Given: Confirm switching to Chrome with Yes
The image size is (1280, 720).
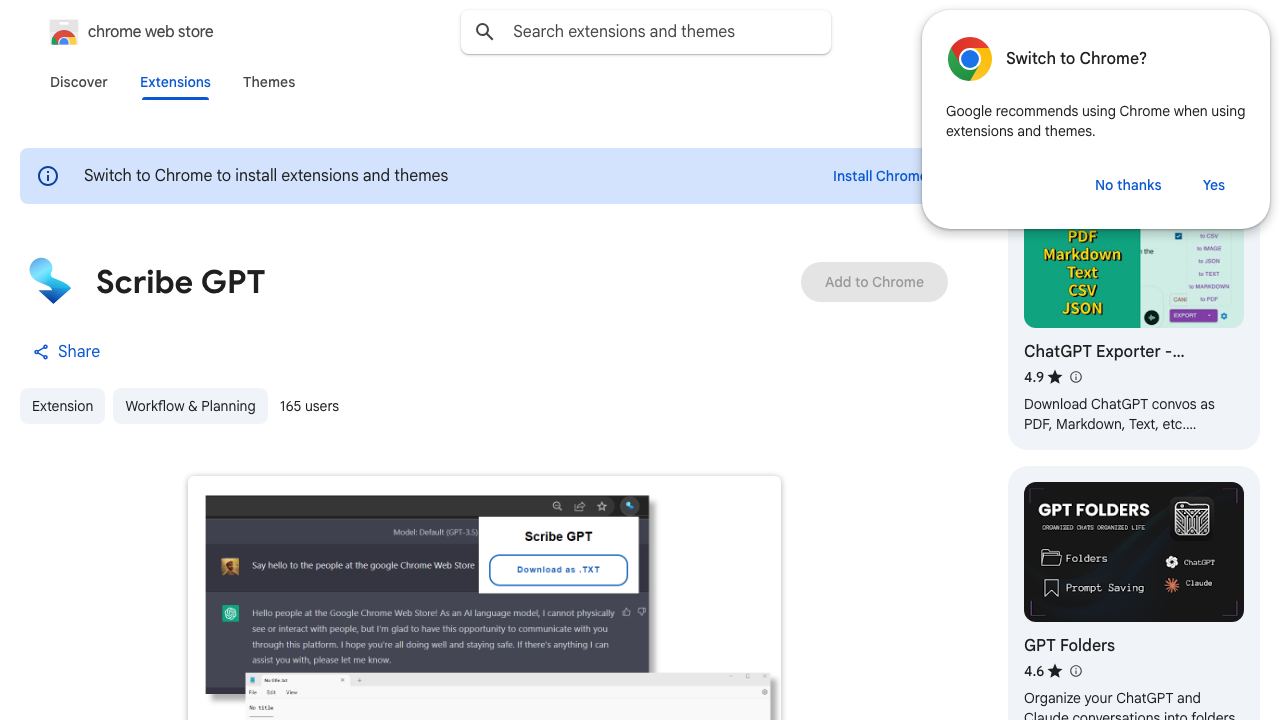Looking at the screenshot, I should [x=1214, y=185].
